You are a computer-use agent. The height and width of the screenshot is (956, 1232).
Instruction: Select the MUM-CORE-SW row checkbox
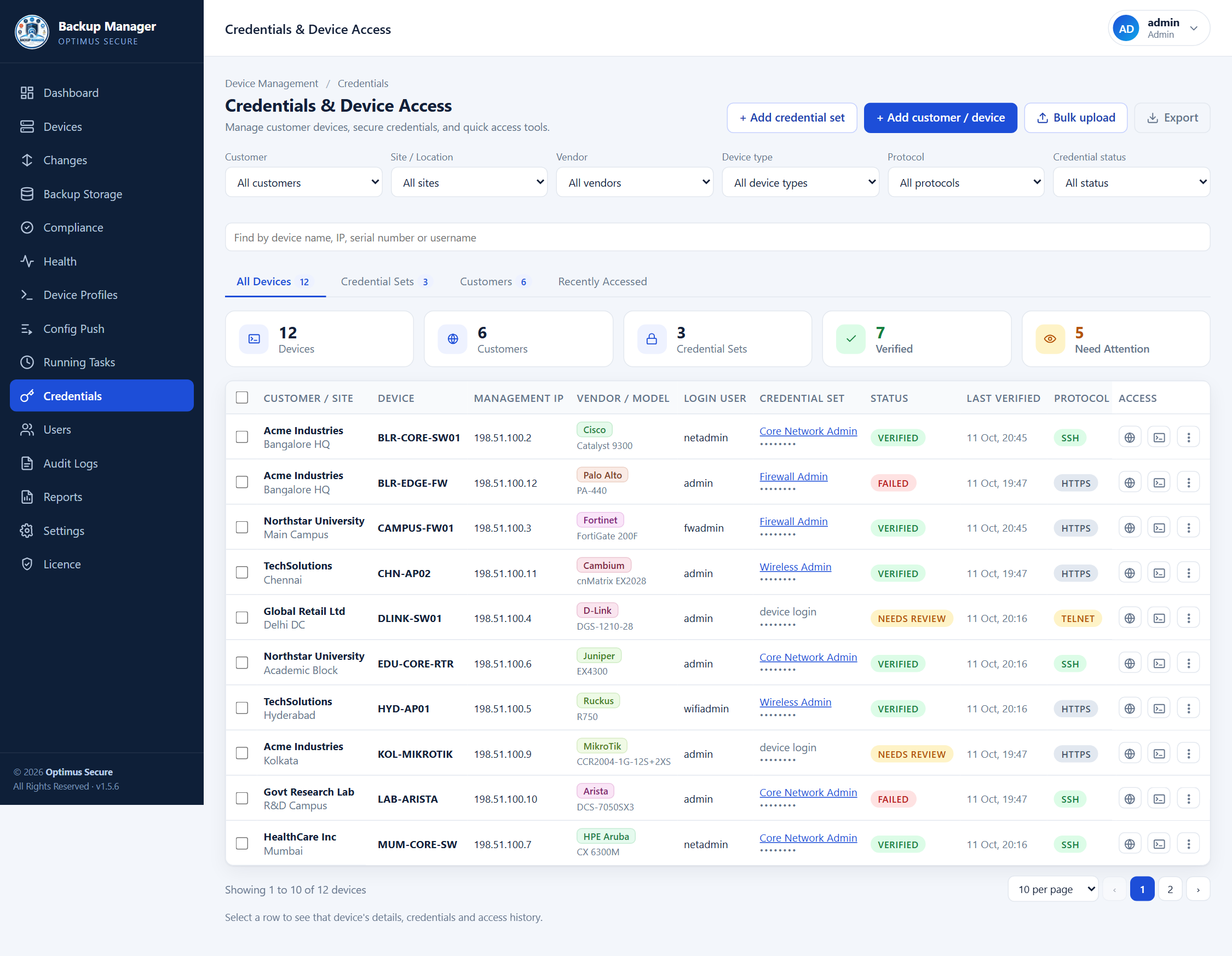(242, 844)
